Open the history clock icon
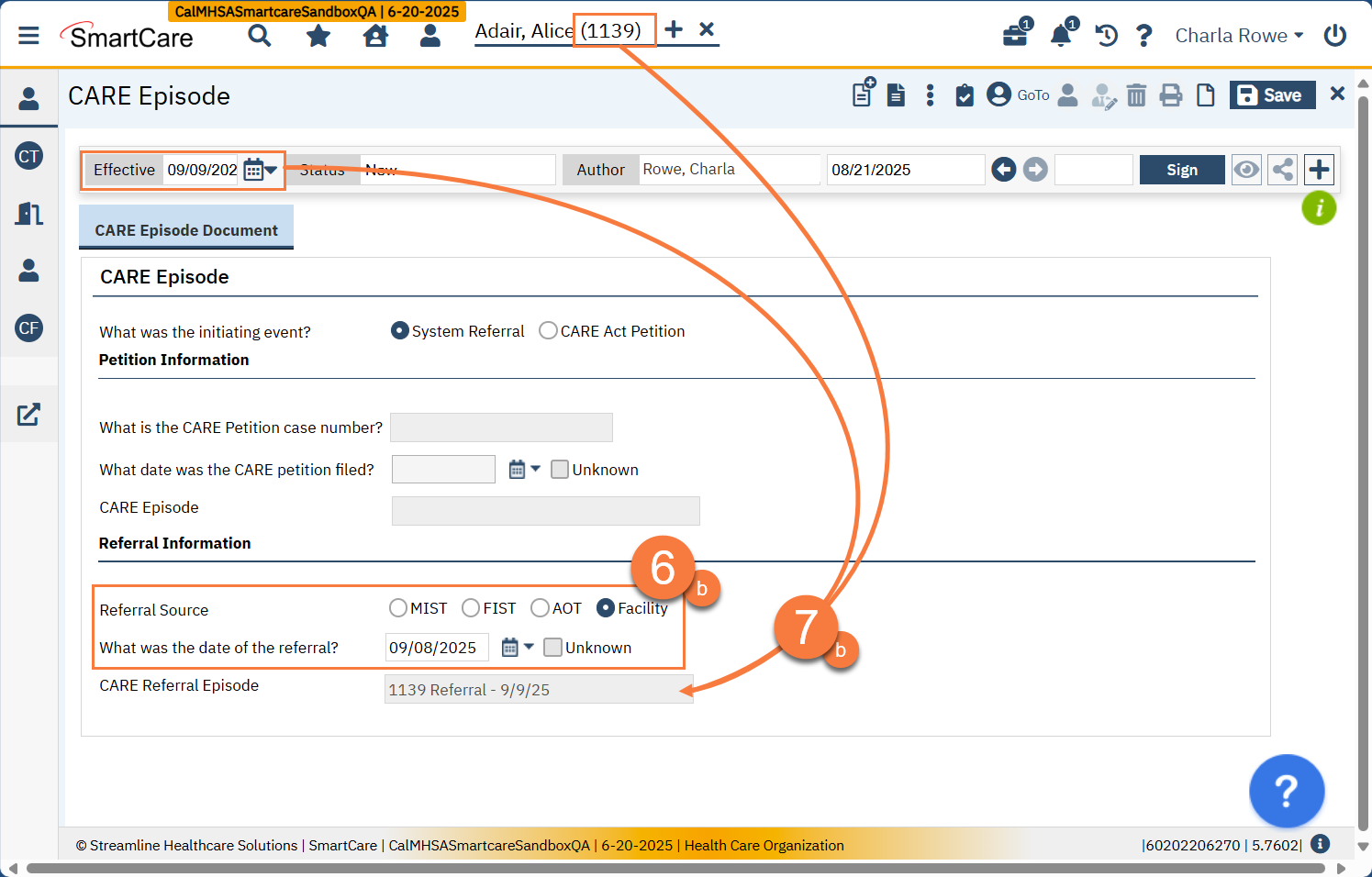The height and width of the screenshot is (877, 1372). [1106, 36]
